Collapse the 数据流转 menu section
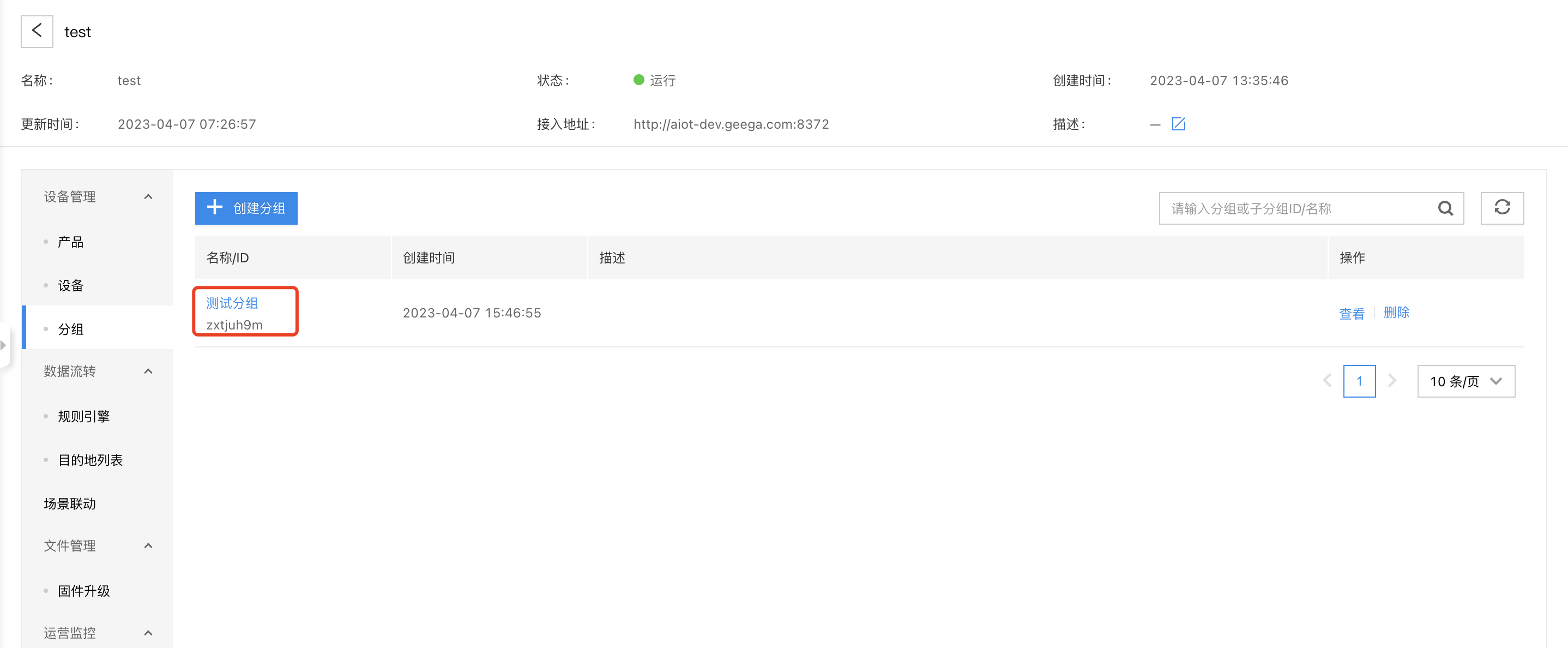Screen dimensions: 1568x648 pyautogui.click(x=148, y=371)
